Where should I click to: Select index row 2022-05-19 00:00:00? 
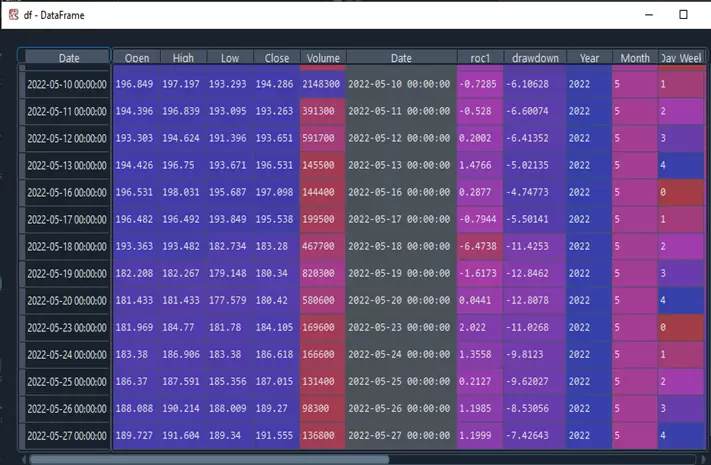65,273
